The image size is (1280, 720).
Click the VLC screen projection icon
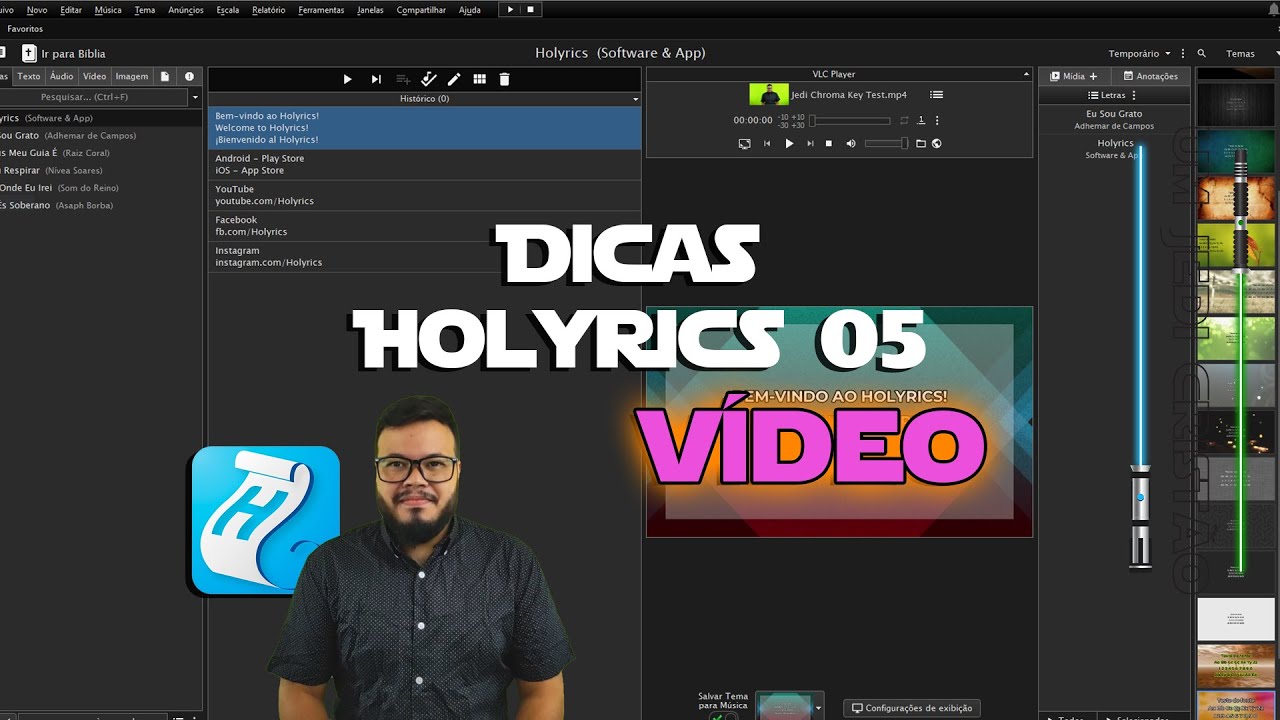click(744, 144)
